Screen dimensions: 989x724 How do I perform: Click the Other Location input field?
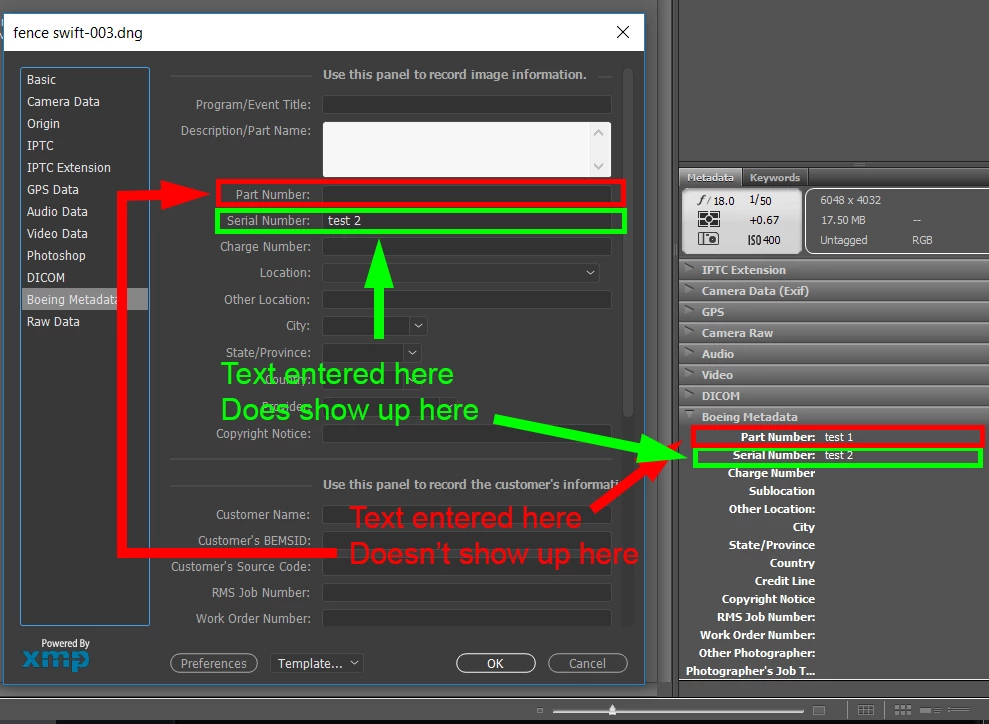[467, 300]
